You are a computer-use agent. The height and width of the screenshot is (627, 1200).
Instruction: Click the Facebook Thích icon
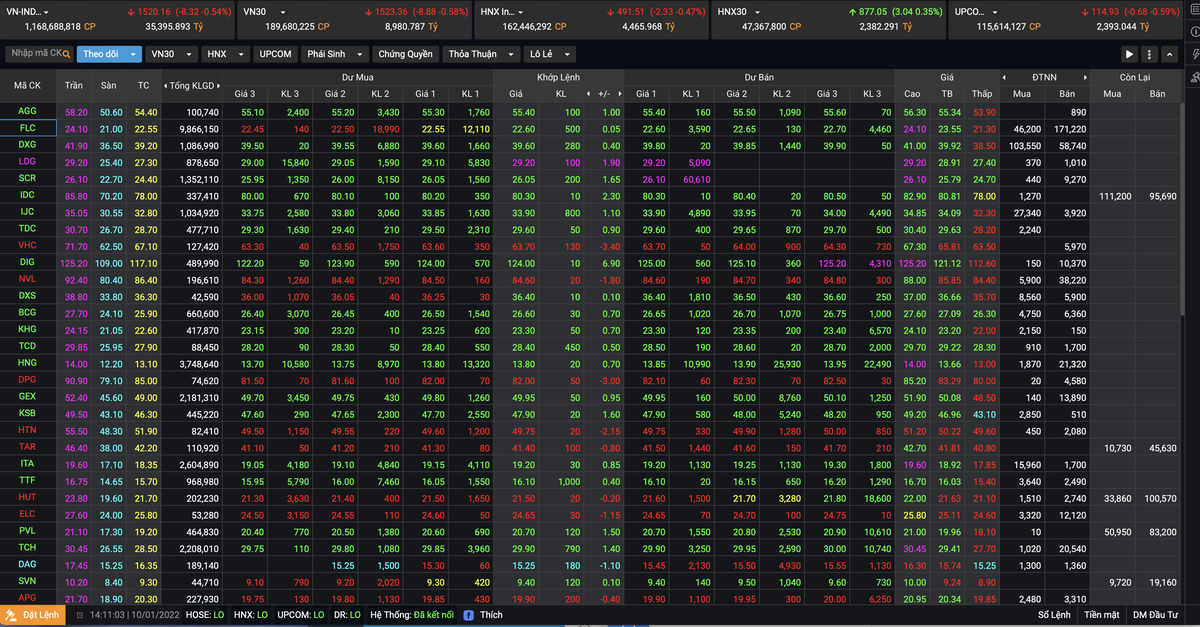470,615
